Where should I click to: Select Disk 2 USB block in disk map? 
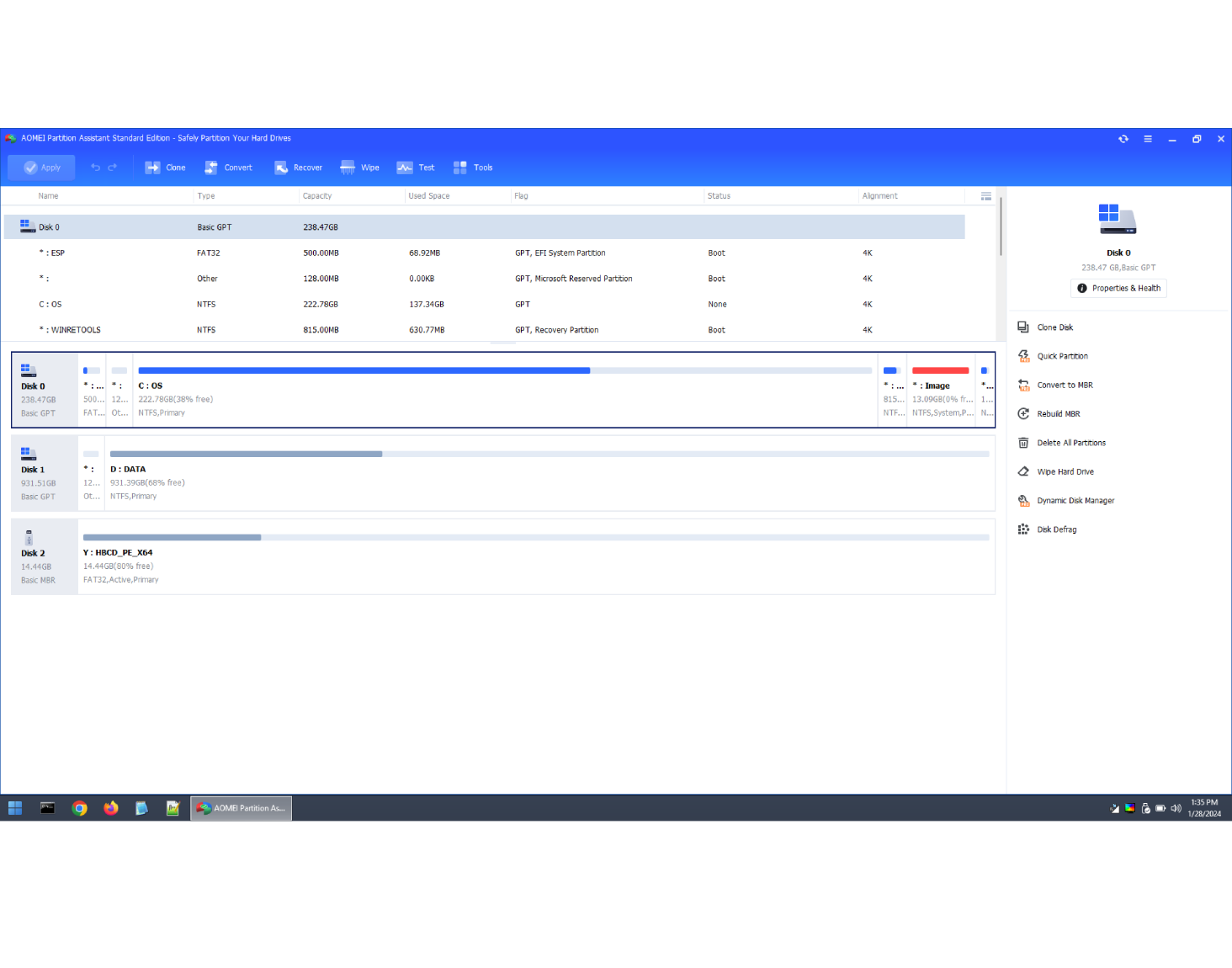(x=45, y=556)
